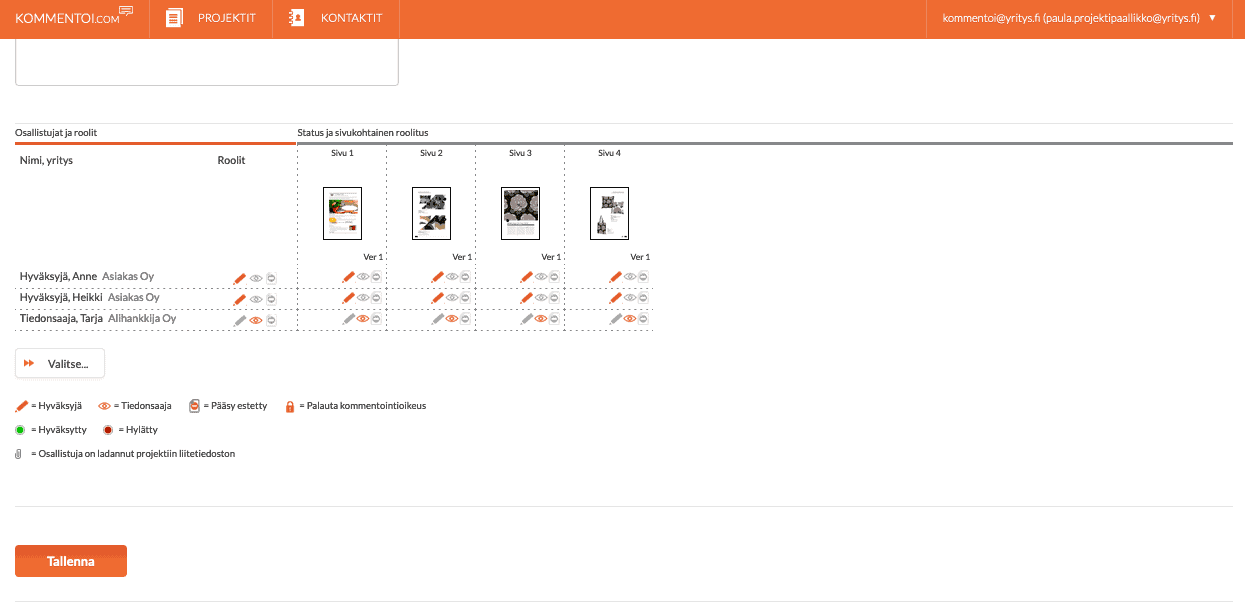Select the Osallistujat ja roolit tab
This screenshot has width=1245, height=613.
(x=56, y=132)
